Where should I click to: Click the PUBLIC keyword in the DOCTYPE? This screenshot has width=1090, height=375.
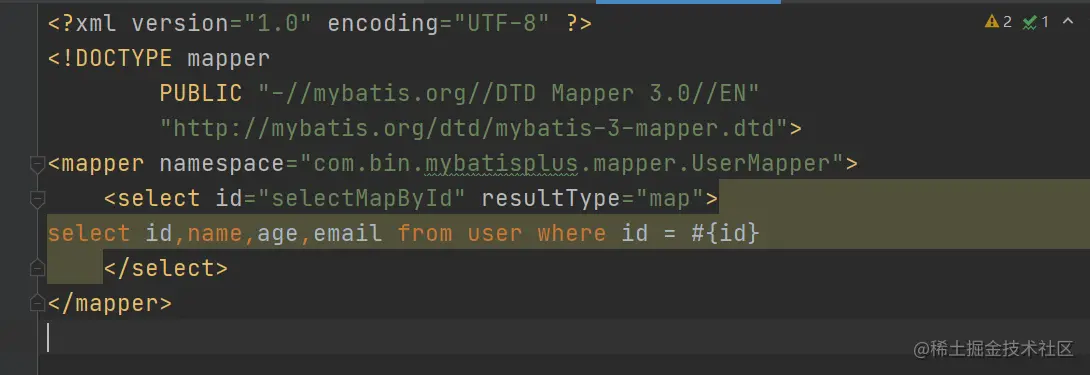pos(201,93)
